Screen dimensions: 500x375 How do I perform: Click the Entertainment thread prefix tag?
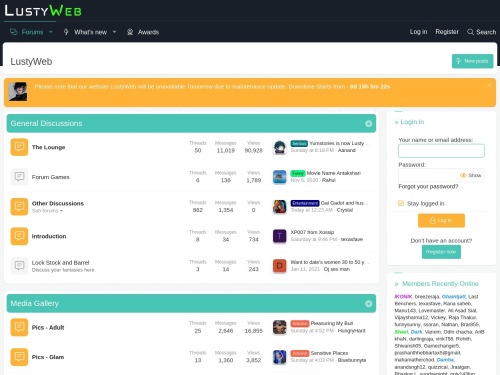[x=305, y=203]
